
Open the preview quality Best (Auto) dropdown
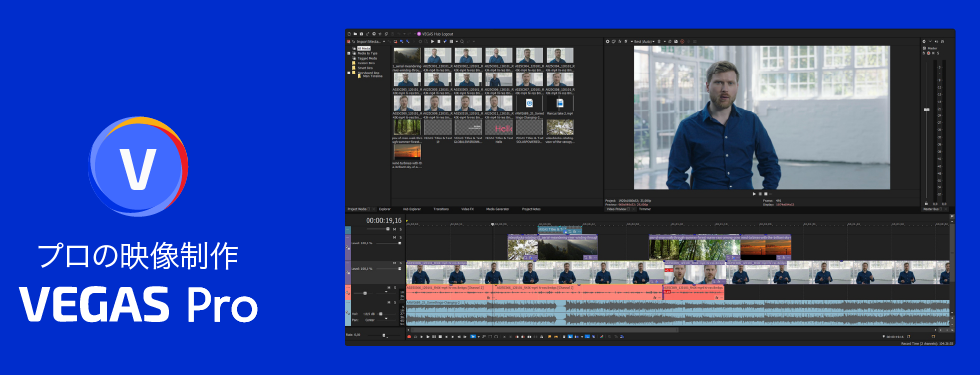(x=653, y=42)
